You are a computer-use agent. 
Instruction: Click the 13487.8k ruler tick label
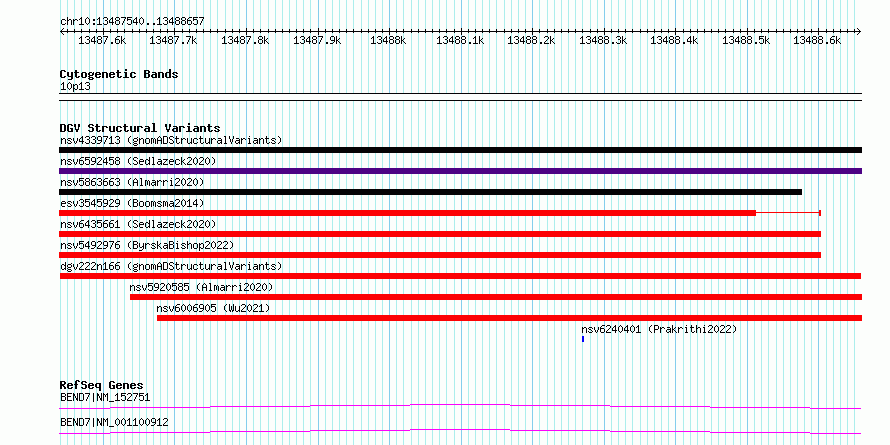click(245, 40)
